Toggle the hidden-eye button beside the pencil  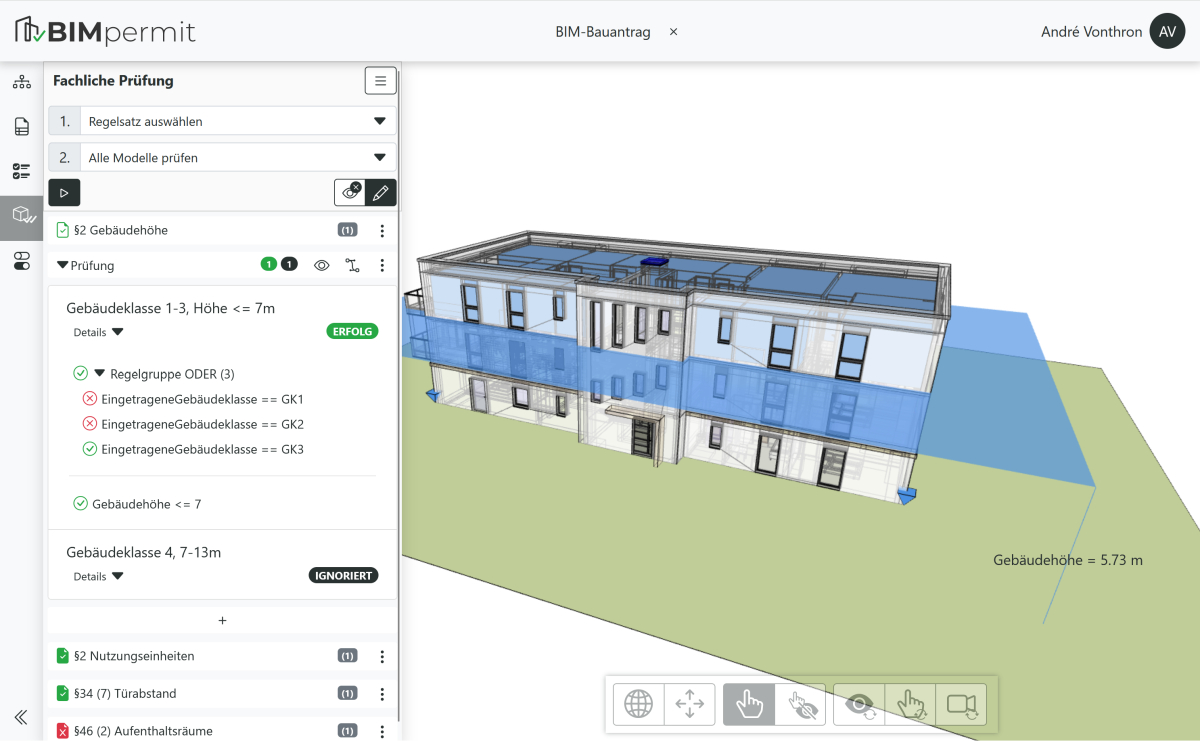pos(350,193)
